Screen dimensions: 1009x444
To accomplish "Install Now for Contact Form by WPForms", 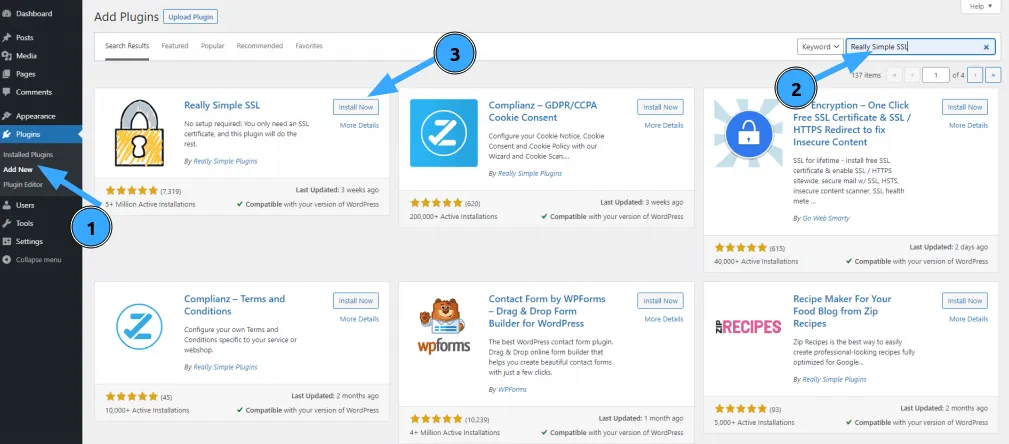I will point(660,301).
